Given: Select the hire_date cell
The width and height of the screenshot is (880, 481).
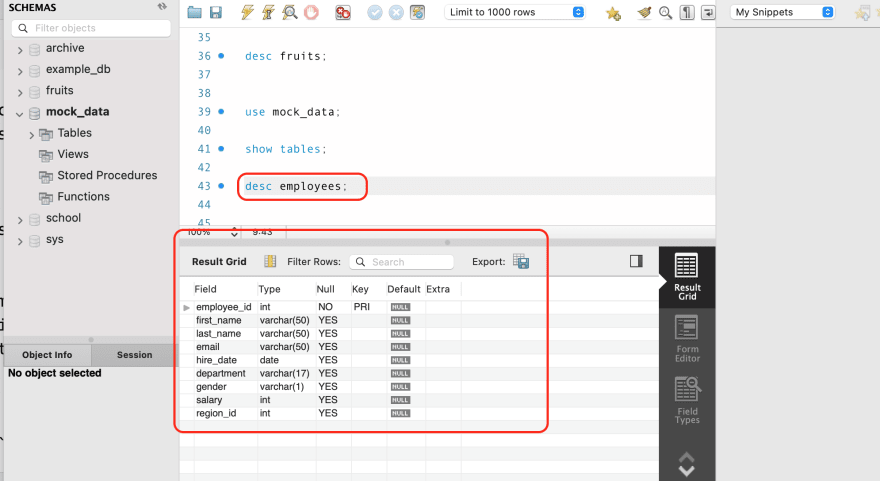Looking at the screenshot, I should [224, 360].
